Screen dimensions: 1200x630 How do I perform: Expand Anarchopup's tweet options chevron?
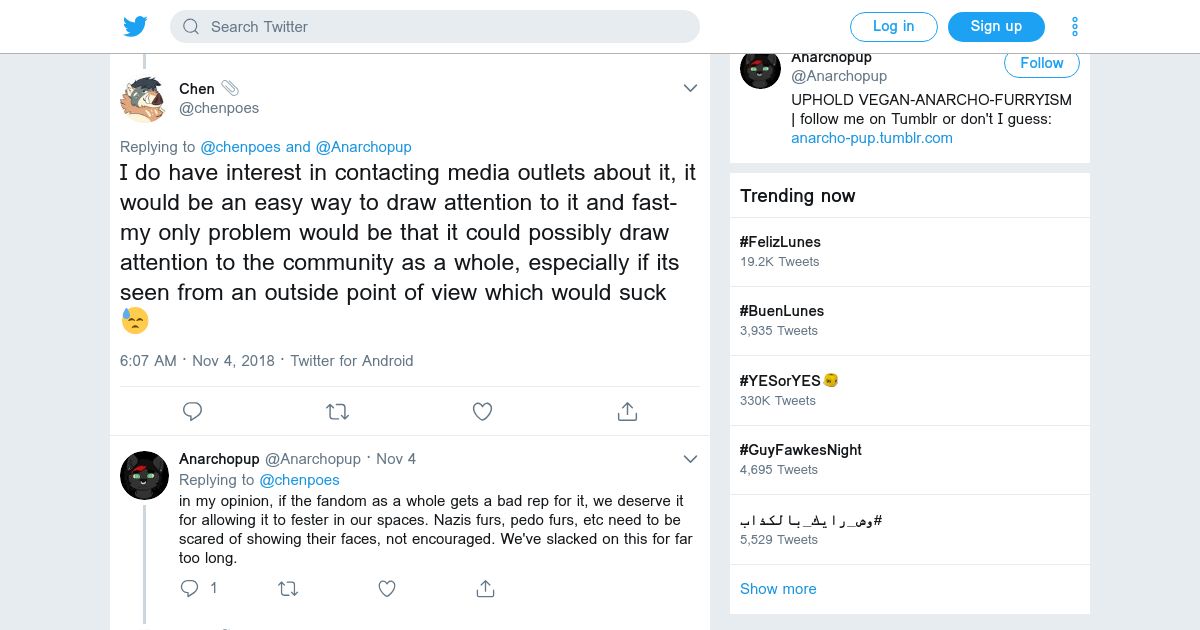690,459
